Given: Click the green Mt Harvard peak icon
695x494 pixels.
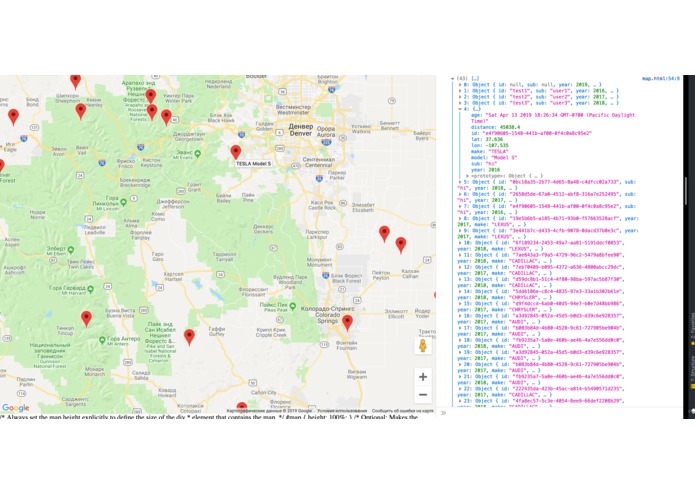Looking at the screenshot, I should coord(90,289).
